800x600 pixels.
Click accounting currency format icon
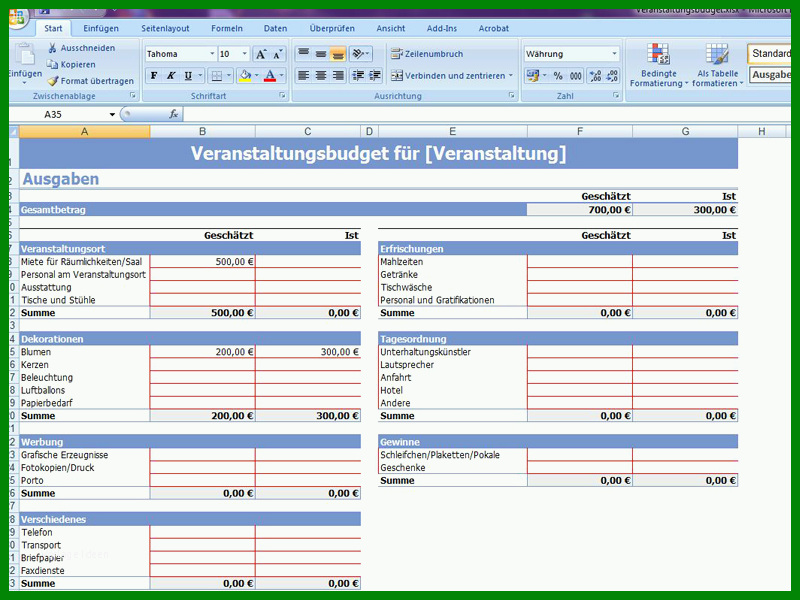point(533,76)
